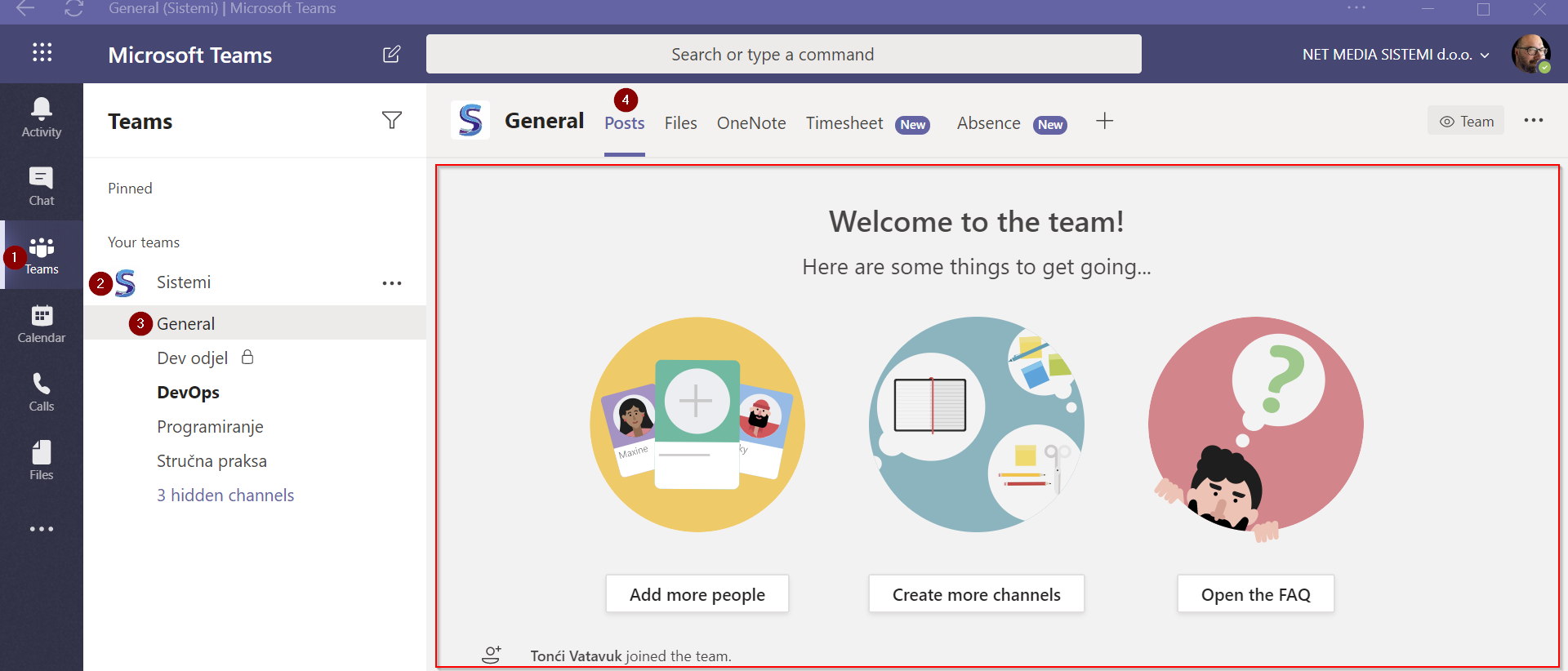Open the app launcher grid icon
The height and width of the screenshot is (671, 1568).
pos(42,53)
